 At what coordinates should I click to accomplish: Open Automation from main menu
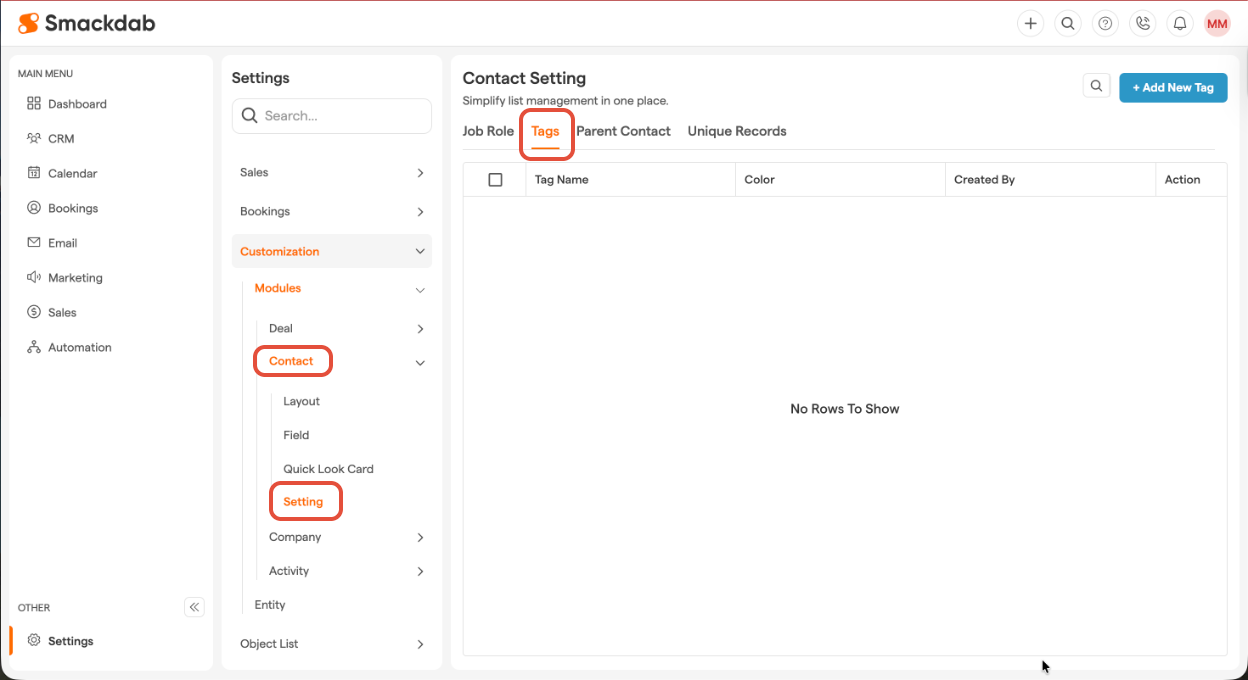pyautogui.click(x=79, y=348)
